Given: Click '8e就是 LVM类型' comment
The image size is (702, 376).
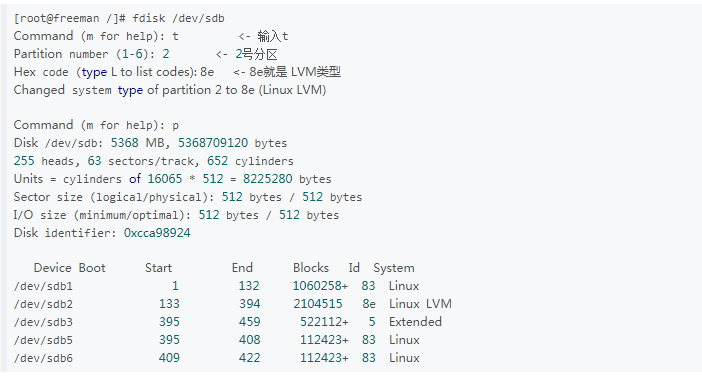Looking at the screenshot, I should click(295, 72).
